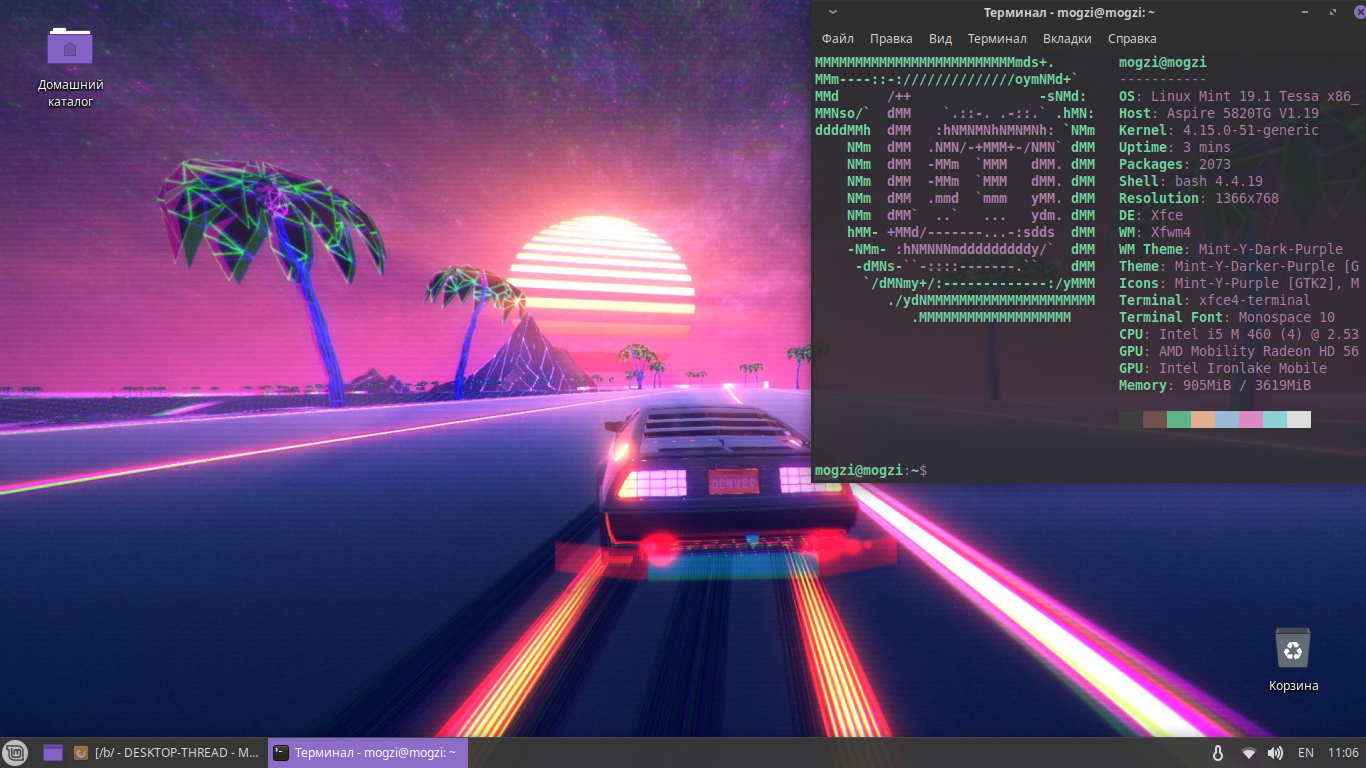Open the Правка menu
The width and height of the screenshot is (1366, 768).
click(x=891, y=39)
